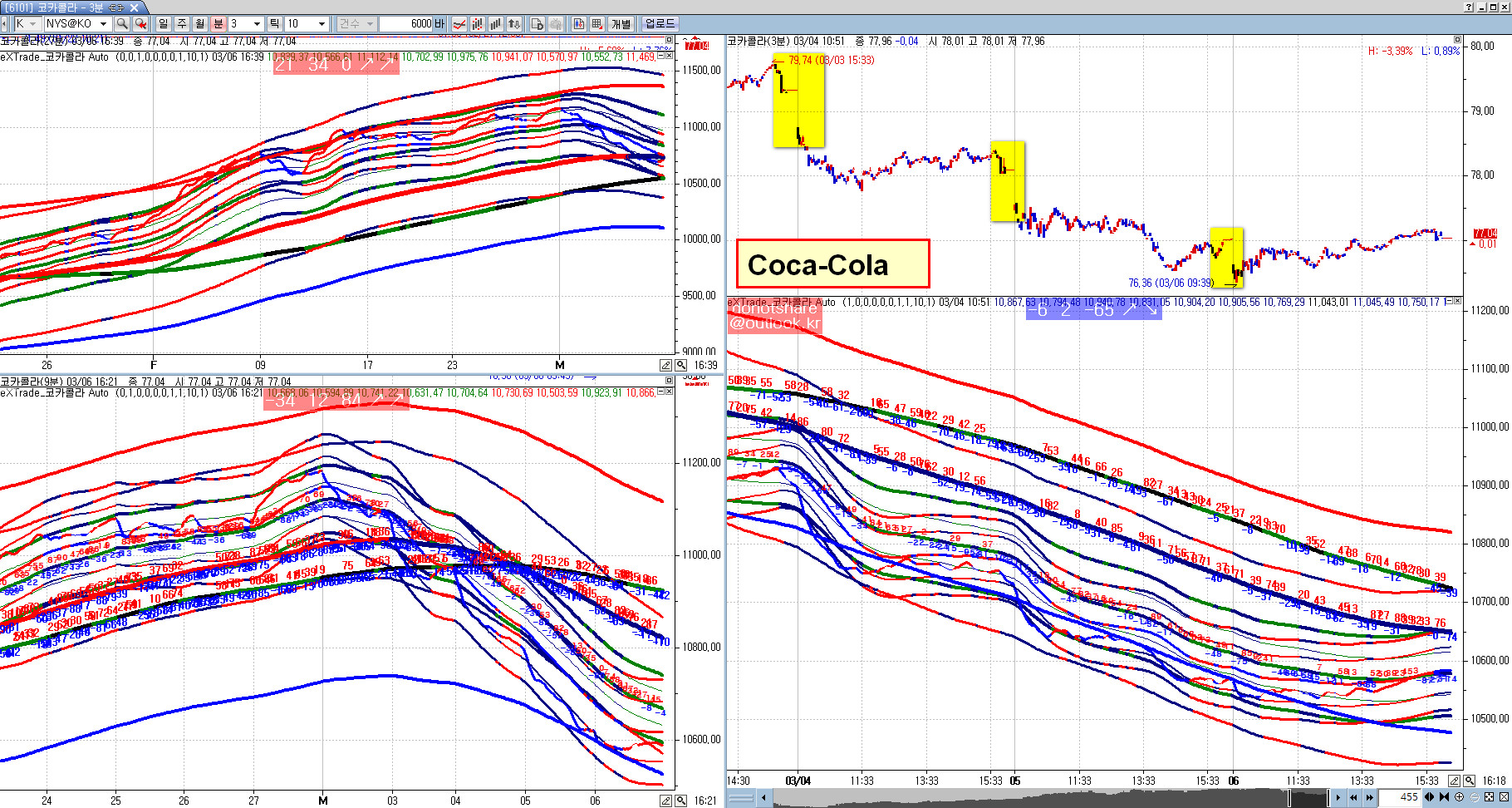Select the dotted red-green bar chart icon

(x=477, y=24)
